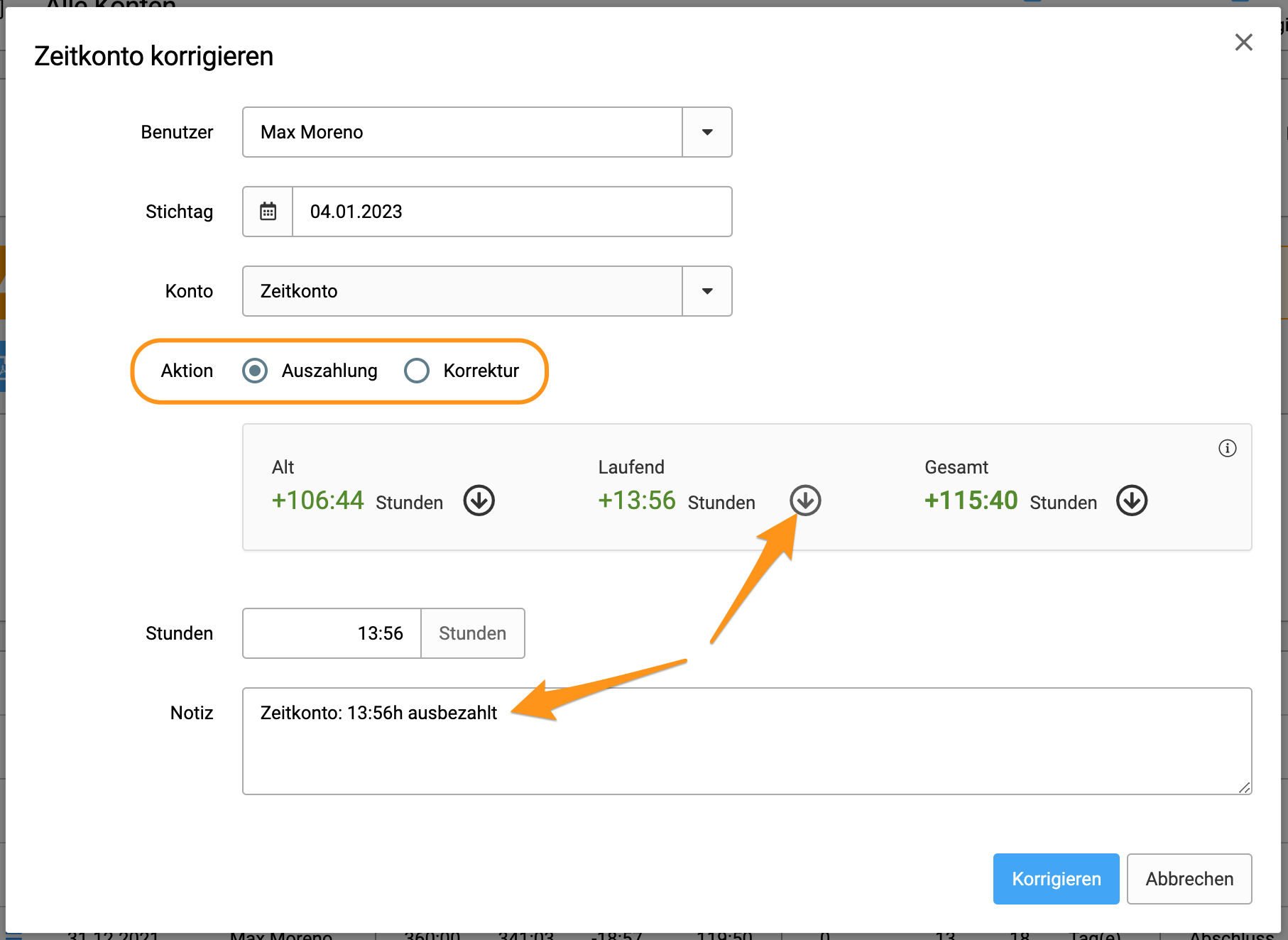This screenshot has height=940, width=1288.
Task: Click the Abbrechen button
Action: pos(1189,879)
